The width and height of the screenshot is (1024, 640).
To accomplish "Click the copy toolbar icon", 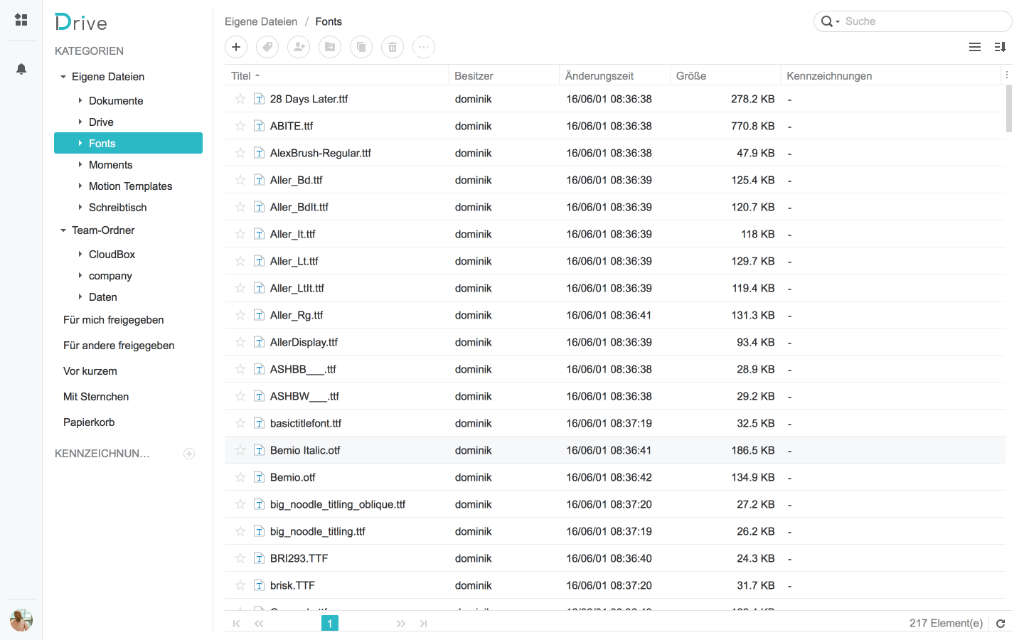I will 361,47.
